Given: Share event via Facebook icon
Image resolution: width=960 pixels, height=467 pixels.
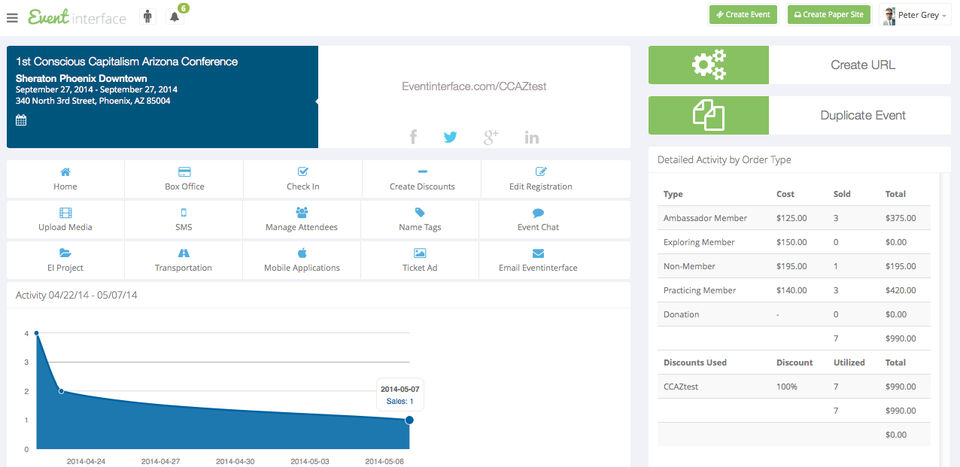Looking at the screenshot, I should click(x=413, y=137).
